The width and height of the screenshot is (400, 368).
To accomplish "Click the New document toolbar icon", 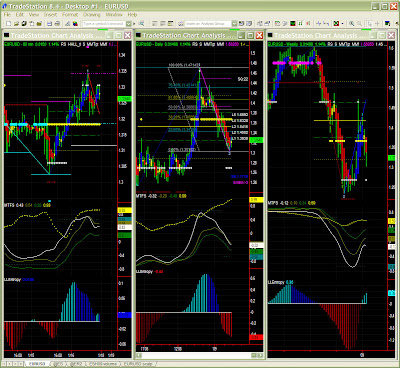I will pyautogui.click(x=8, y=24).
